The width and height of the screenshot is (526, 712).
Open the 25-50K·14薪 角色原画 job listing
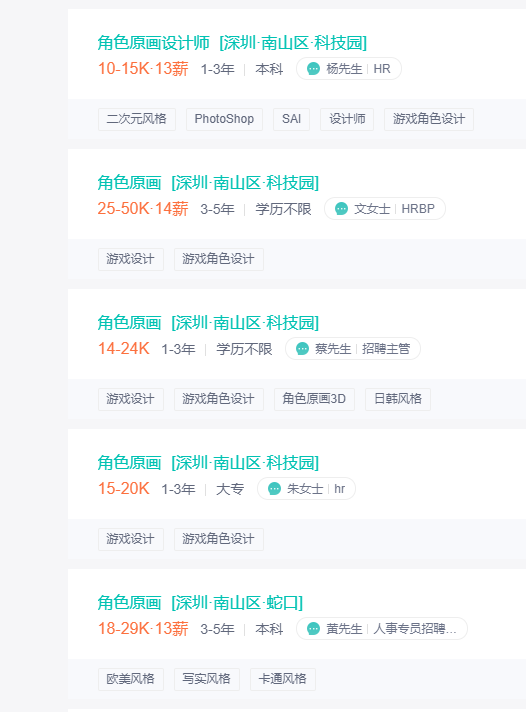(x=208, y=183)
